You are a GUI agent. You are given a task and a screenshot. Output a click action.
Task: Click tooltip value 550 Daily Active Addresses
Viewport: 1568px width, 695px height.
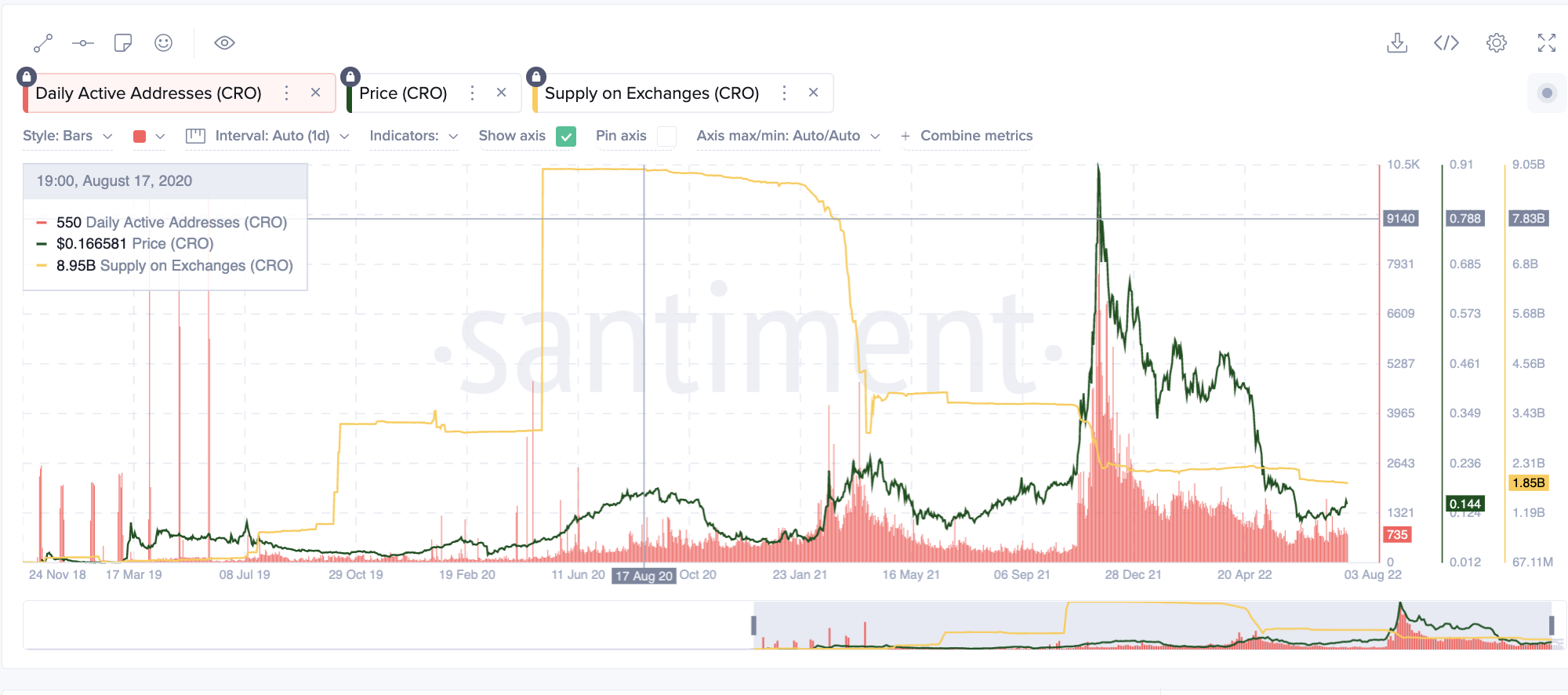click(172, 223)
